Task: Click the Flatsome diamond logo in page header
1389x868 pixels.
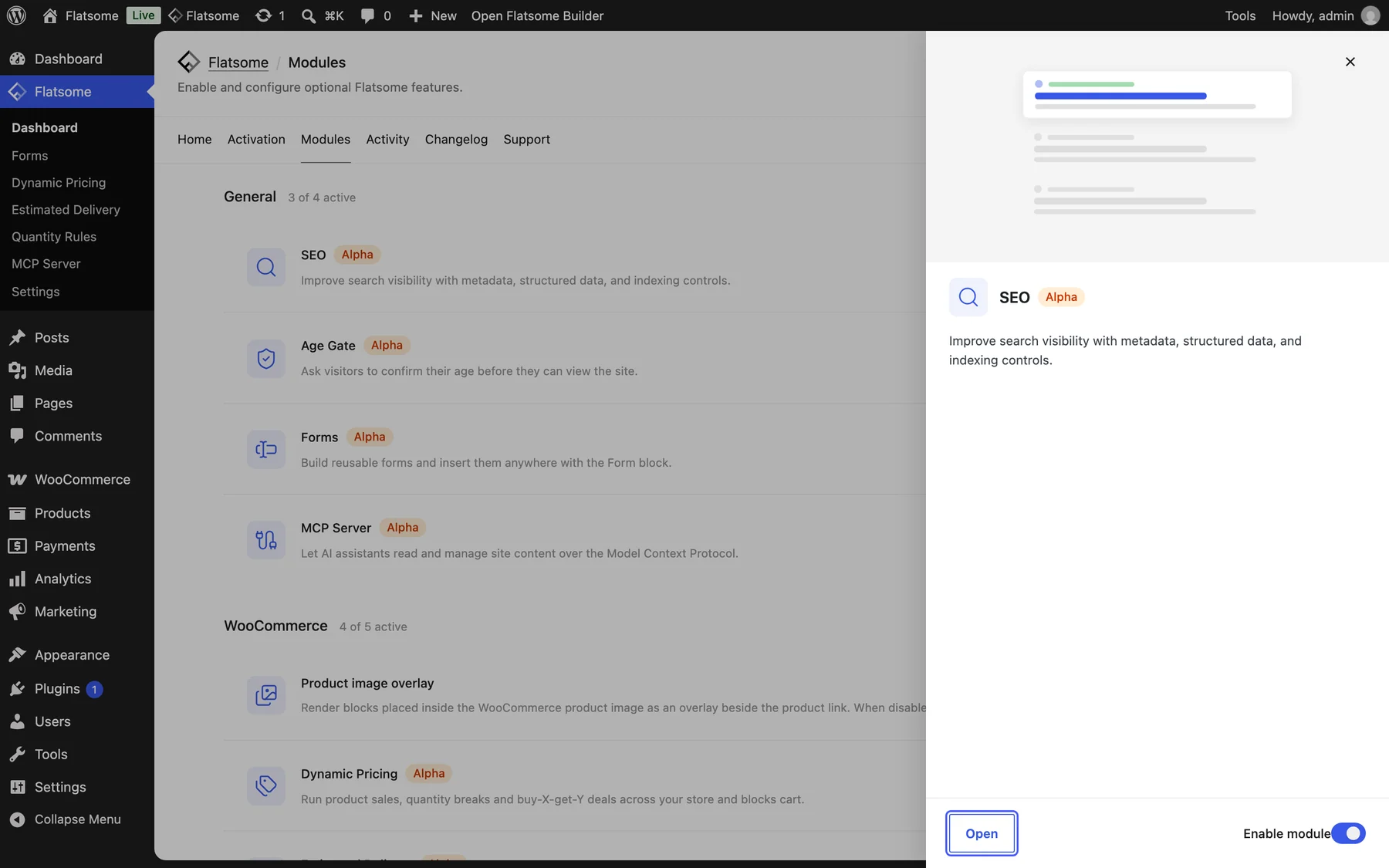Action: tap(188, 62)
